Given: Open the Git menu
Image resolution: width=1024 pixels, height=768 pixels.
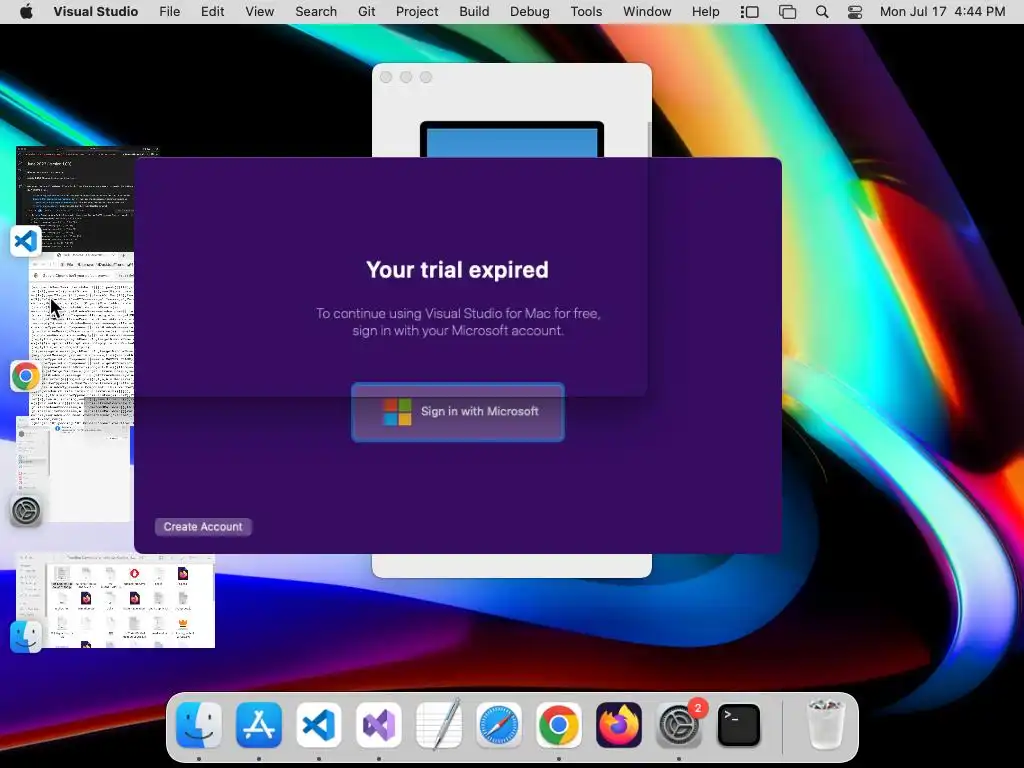Looking at the screenshot, I should [x=366, y=12].
